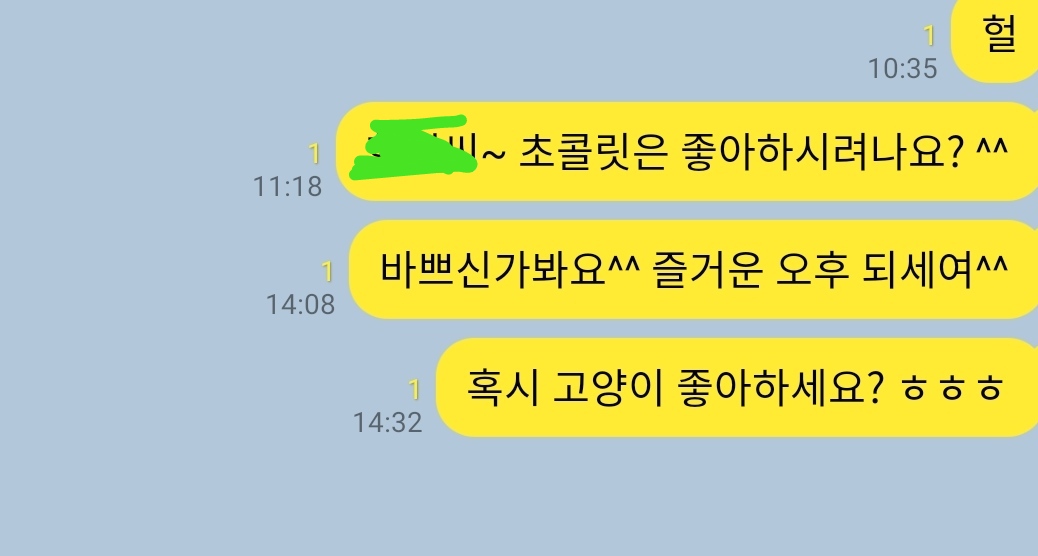Viewport: 1038px width, 556px height.
Task: Tap unread count above 11:18 time
Action: [314, 154]
